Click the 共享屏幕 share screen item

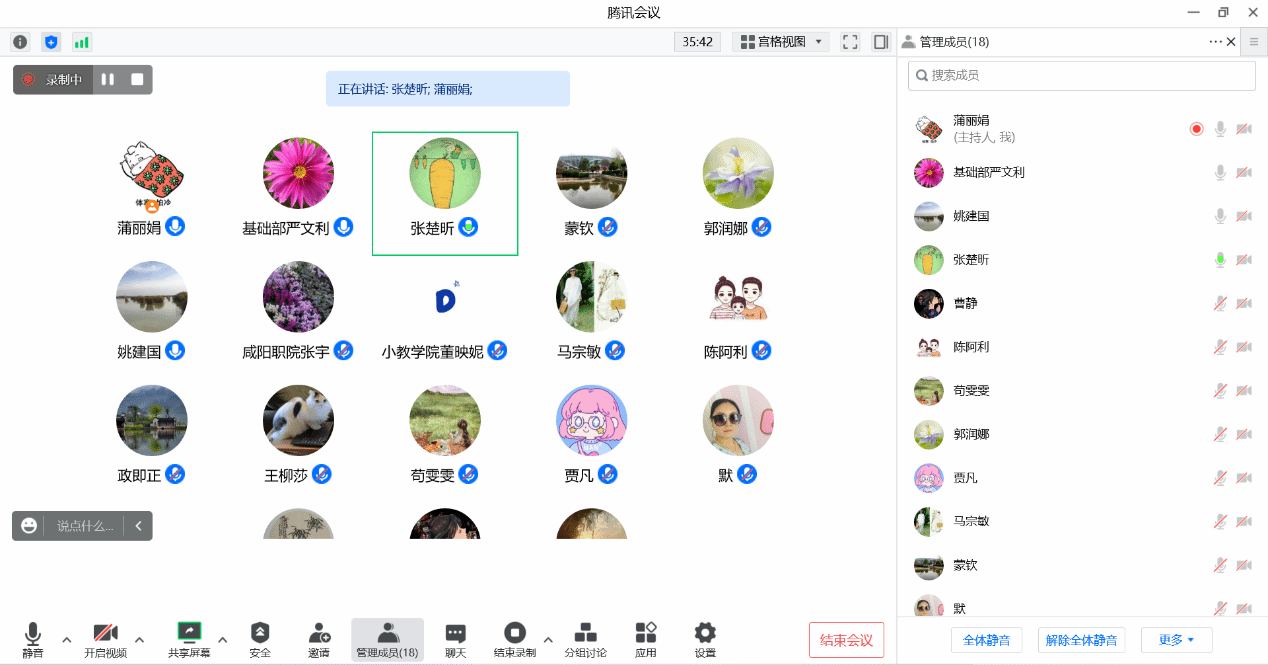click(189, 633)
